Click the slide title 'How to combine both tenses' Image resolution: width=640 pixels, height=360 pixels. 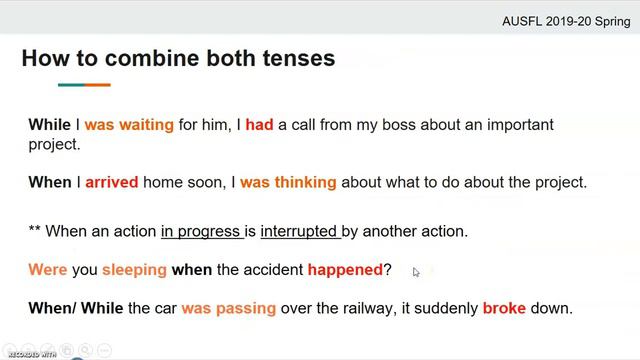coord(178,58)
